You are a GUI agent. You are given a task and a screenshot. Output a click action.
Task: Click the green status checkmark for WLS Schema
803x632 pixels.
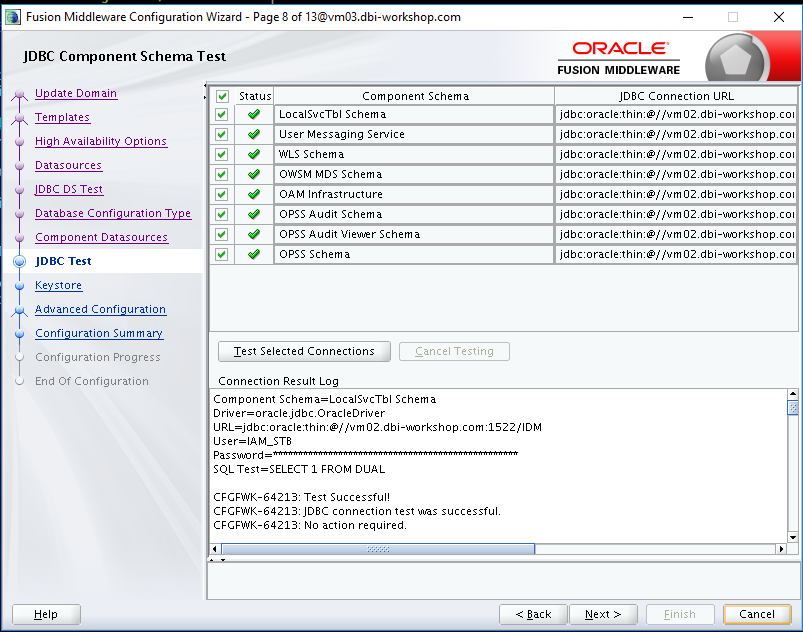click(x=253, y=154)
